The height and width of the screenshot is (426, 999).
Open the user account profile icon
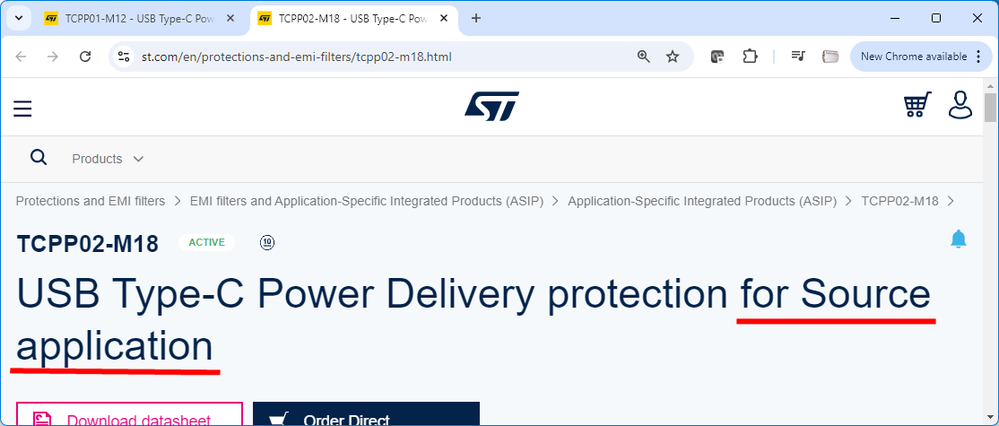(x=960, y=105)
